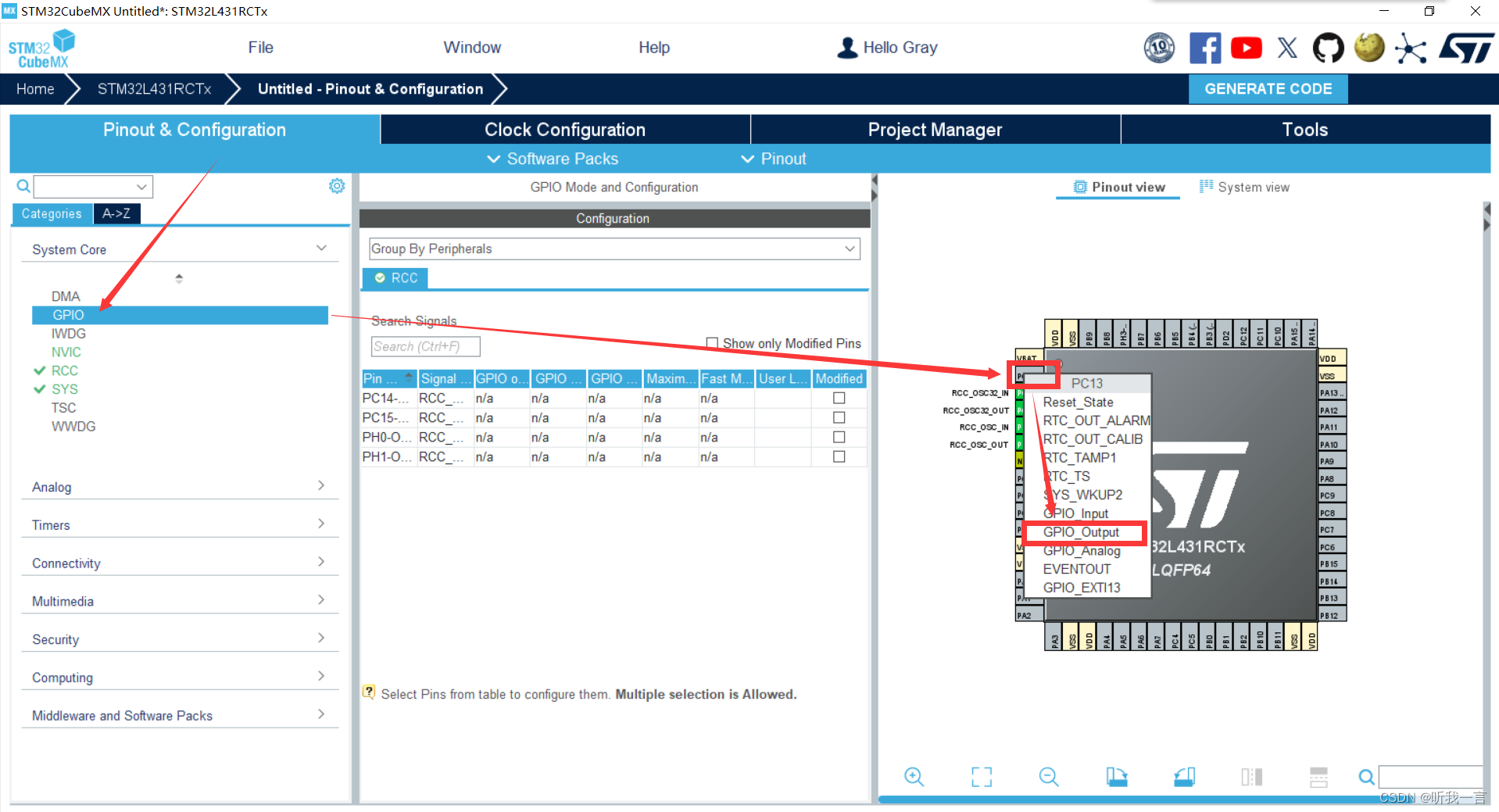
Task: Switch to Project Manager tab
Action: (x=935, y=130)
